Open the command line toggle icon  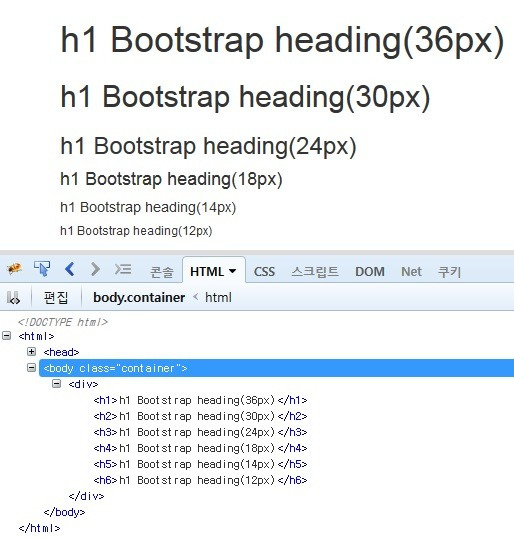(x=123, y=269)
